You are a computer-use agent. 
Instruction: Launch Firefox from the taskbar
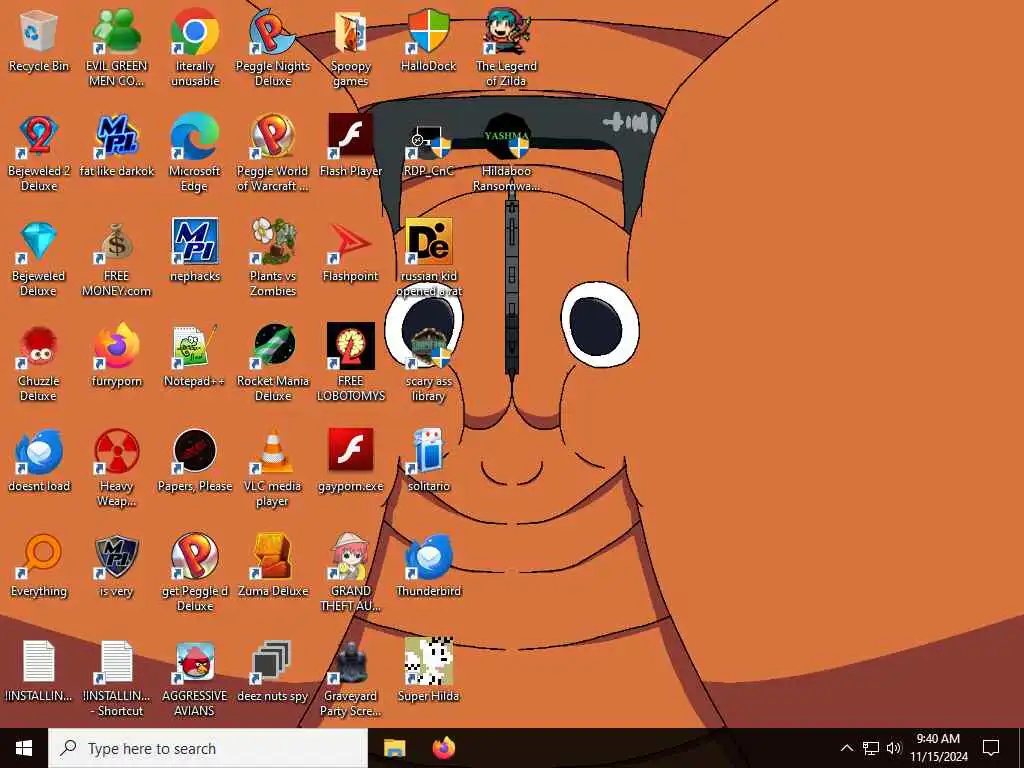[x=444, y=748]
